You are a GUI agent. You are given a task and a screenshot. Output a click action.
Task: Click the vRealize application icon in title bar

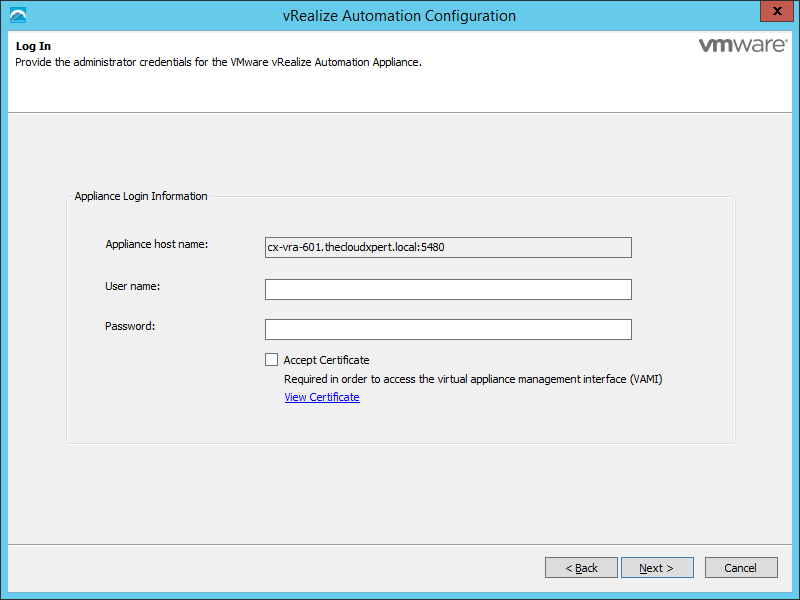tap(17, 16)
